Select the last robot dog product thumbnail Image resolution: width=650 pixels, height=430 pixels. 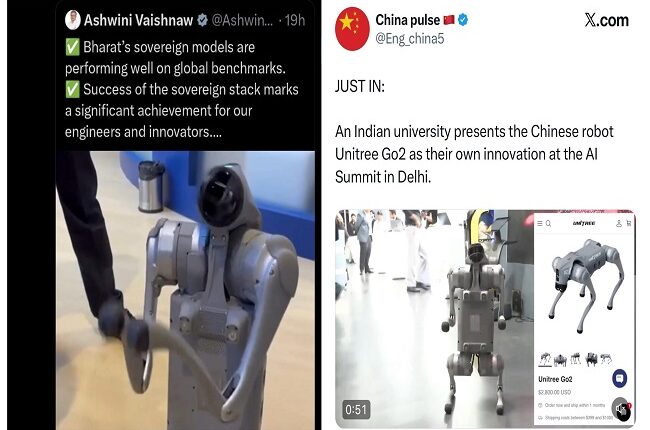coord(606,359)
